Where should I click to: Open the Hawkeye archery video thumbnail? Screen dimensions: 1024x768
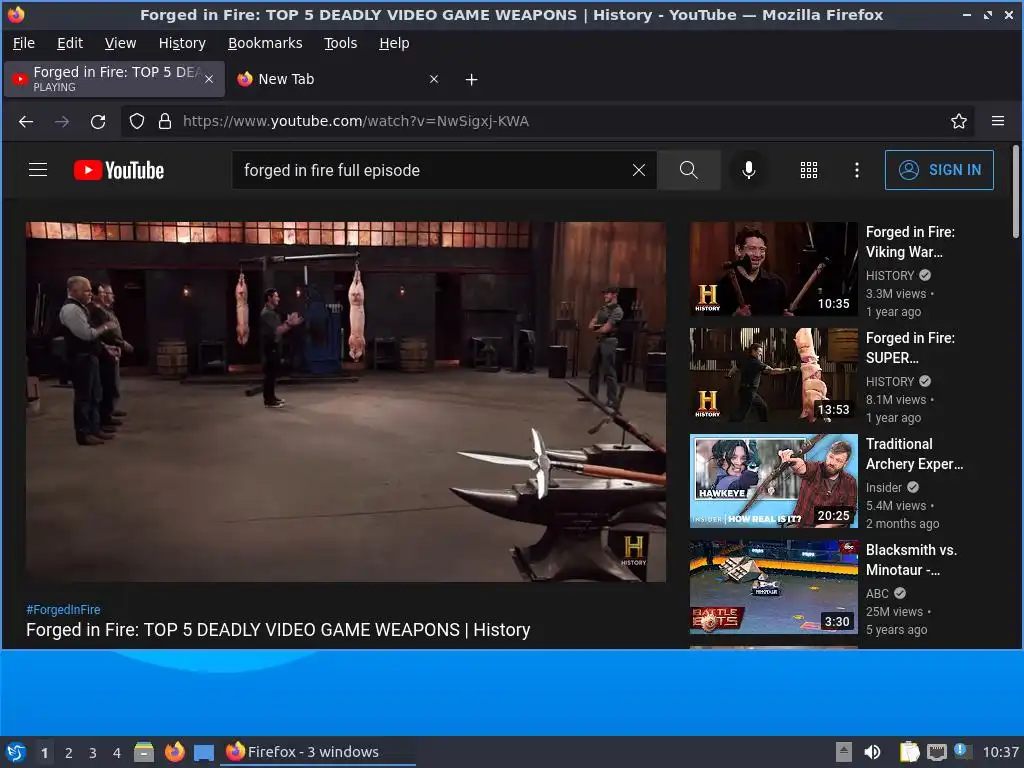773,481
